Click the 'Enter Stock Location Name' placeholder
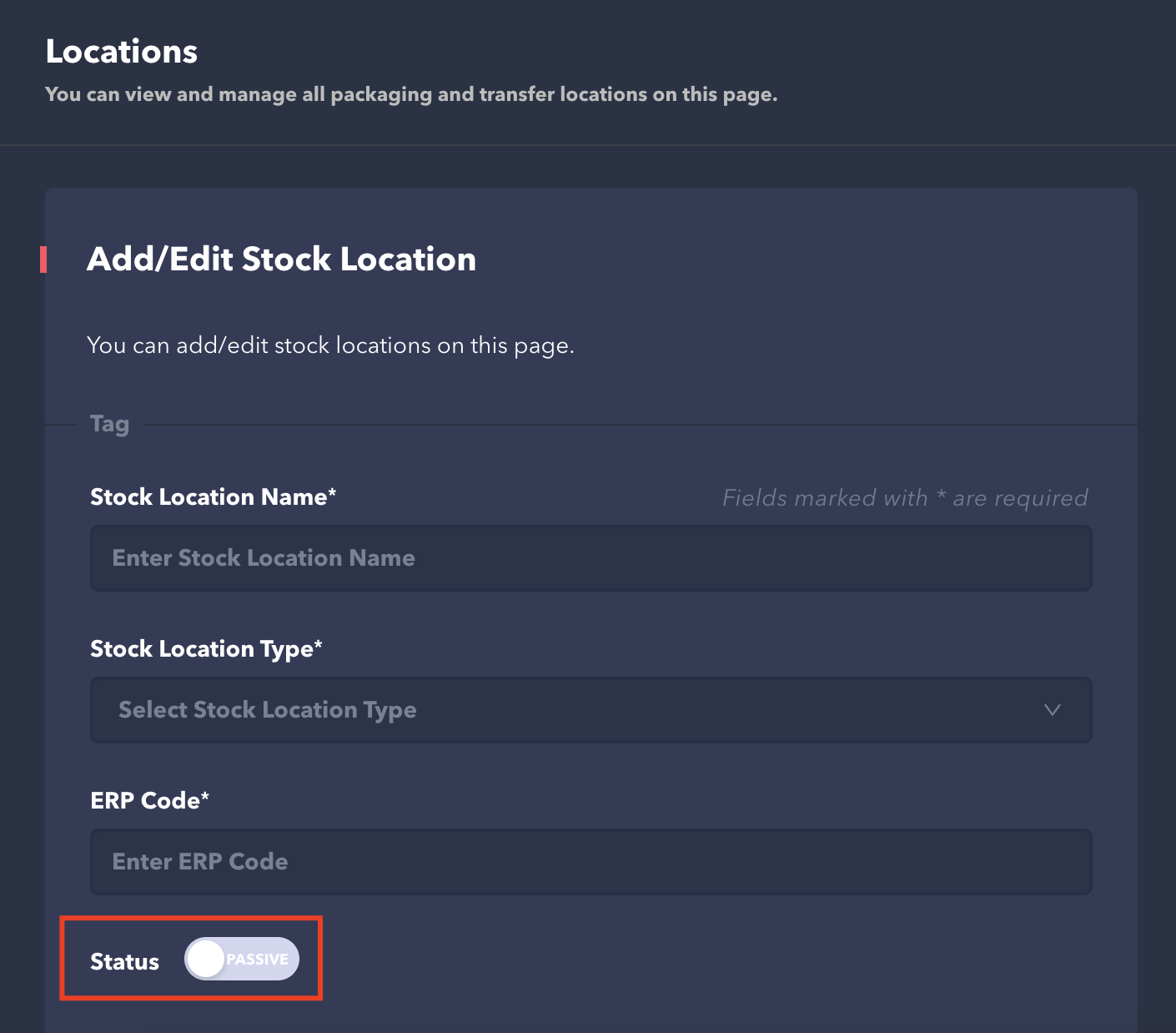This screenshot has height=1033, width=1176. 264,558
